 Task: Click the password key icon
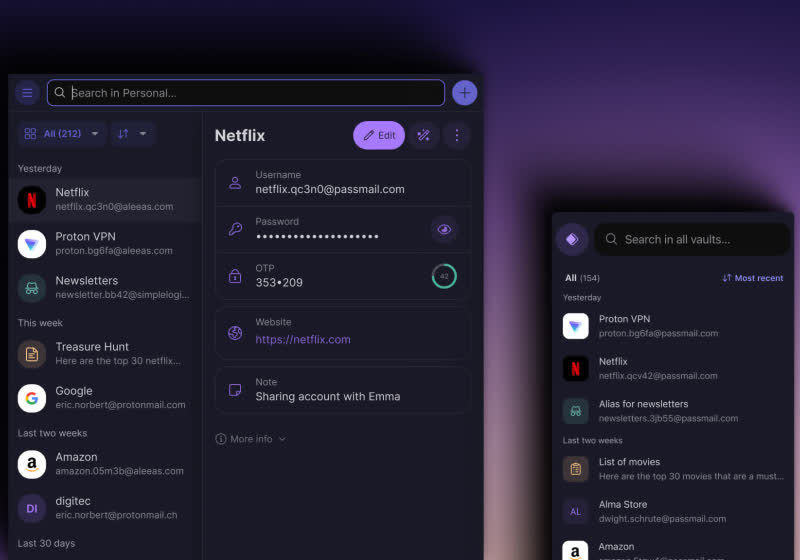point(235,229)
